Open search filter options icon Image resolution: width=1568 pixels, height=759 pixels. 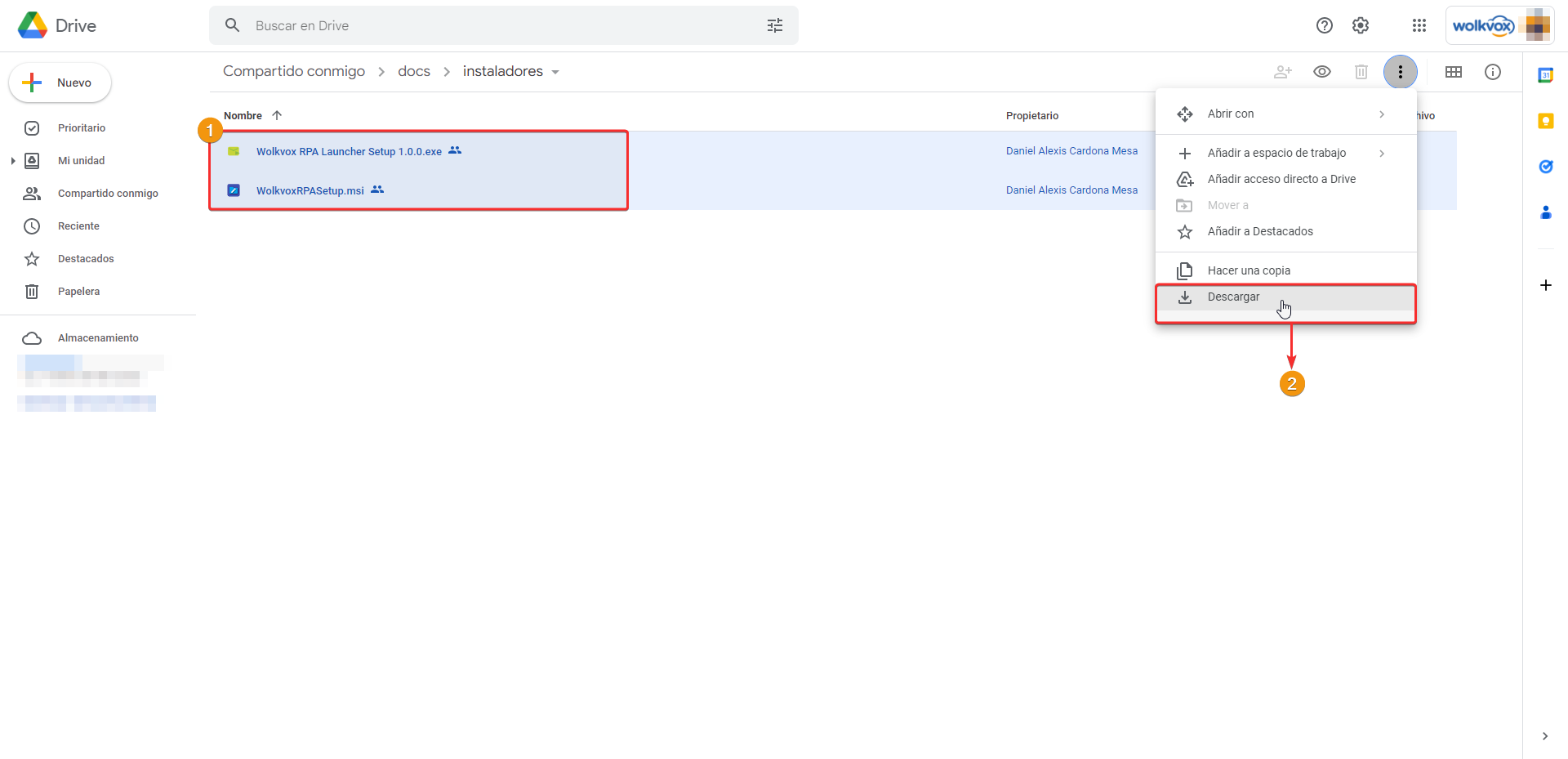[x=775, y=25]
